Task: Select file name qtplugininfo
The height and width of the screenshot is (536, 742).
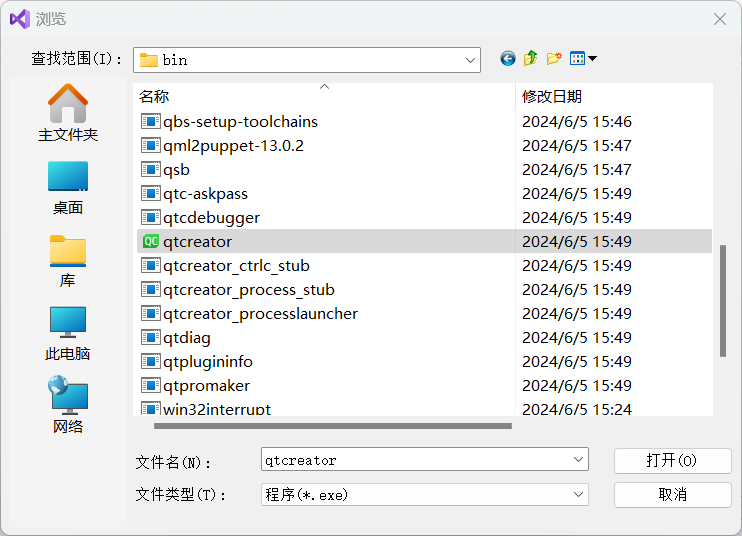Action: [x=208, y=361]
